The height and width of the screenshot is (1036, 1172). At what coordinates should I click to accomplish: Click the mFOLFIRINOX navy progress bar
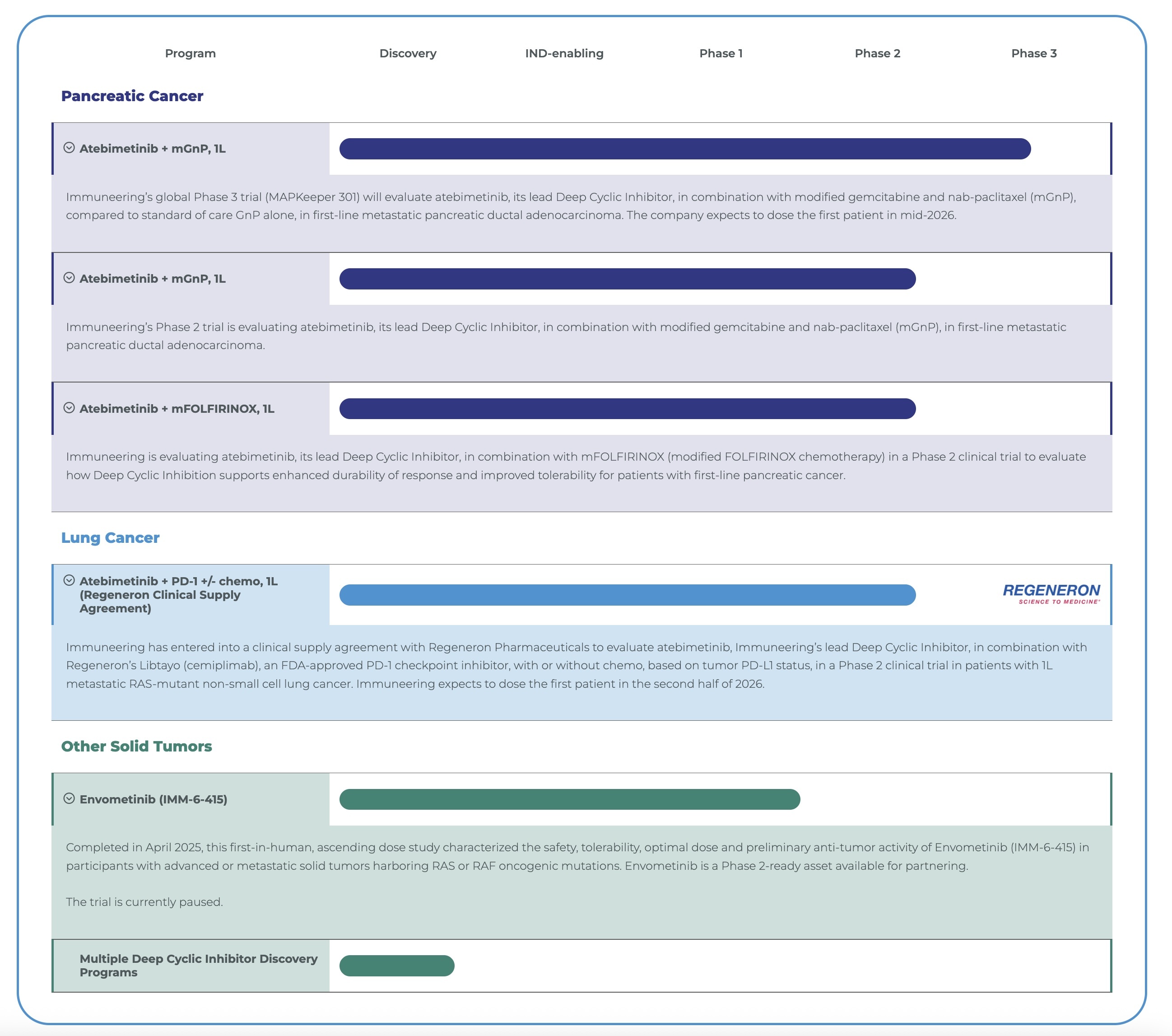(627, 408)
